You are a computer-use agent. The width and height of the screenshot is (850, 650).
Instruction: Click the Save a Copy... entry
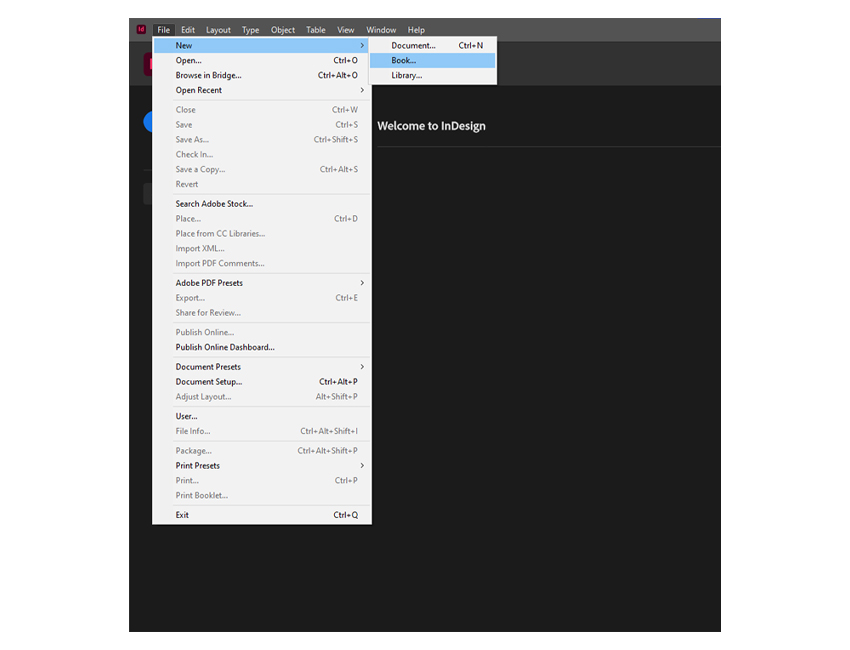tap(262, 169)
